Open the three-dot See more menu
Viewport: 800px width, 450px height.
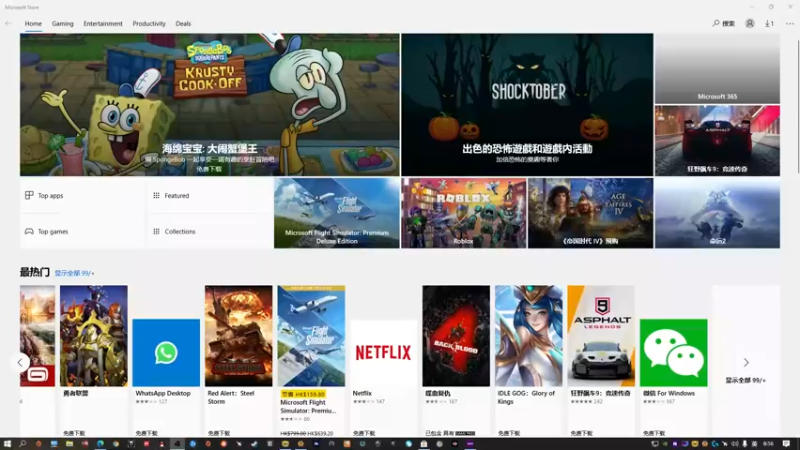(x=790, y=23)
